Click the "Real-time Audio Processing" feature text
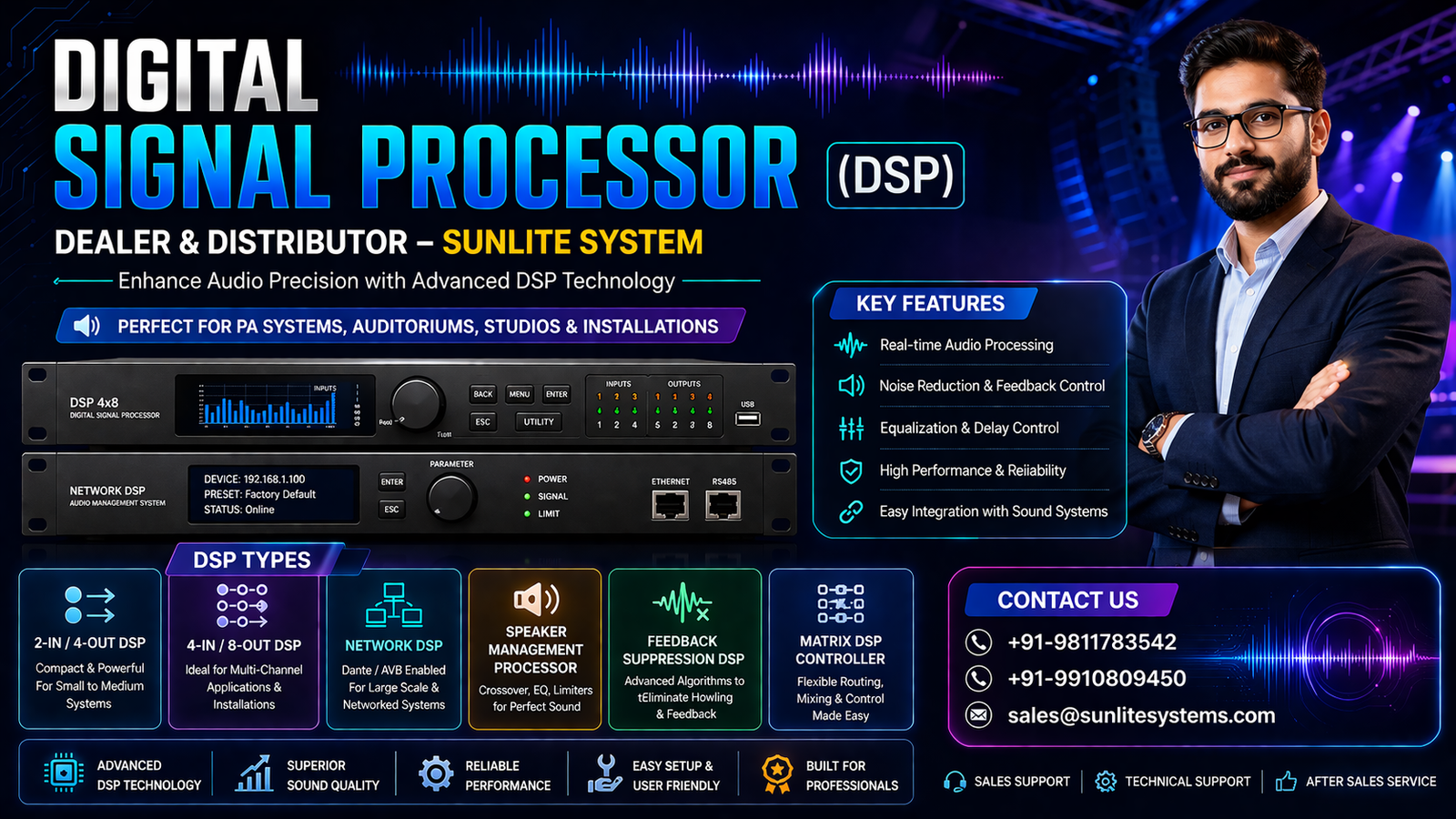The height and width of the screenshot is (819, 1456). (x=966, y=345)
